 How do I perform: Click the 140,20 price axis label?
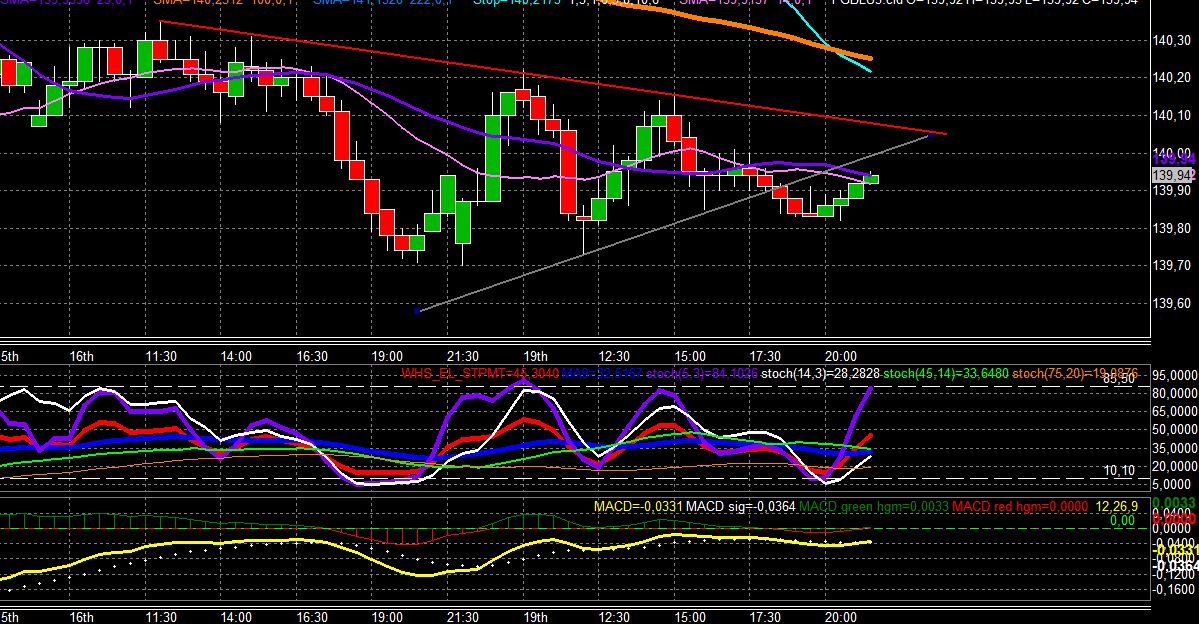click(x=1171, y=77)
